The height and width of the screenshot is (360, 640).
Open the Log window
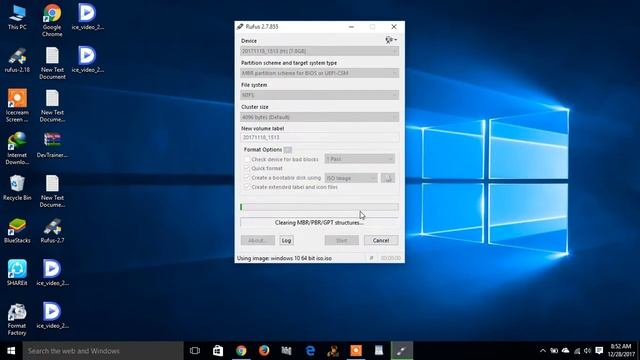coord(287,240)
